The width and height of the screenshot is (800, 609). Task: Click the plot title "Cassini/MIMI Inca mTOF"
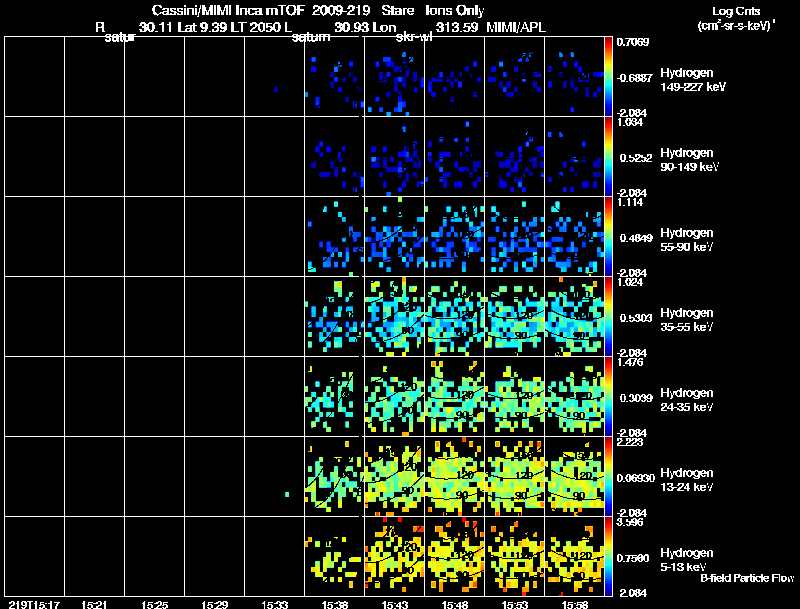click(x=228, y=10)
